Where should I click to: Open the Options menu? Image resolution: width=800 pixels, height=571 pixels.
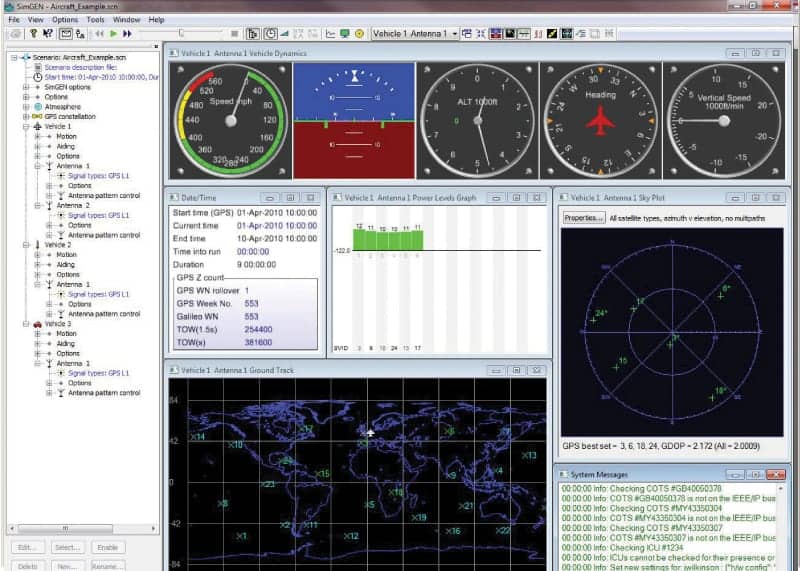tap(65, 19)
